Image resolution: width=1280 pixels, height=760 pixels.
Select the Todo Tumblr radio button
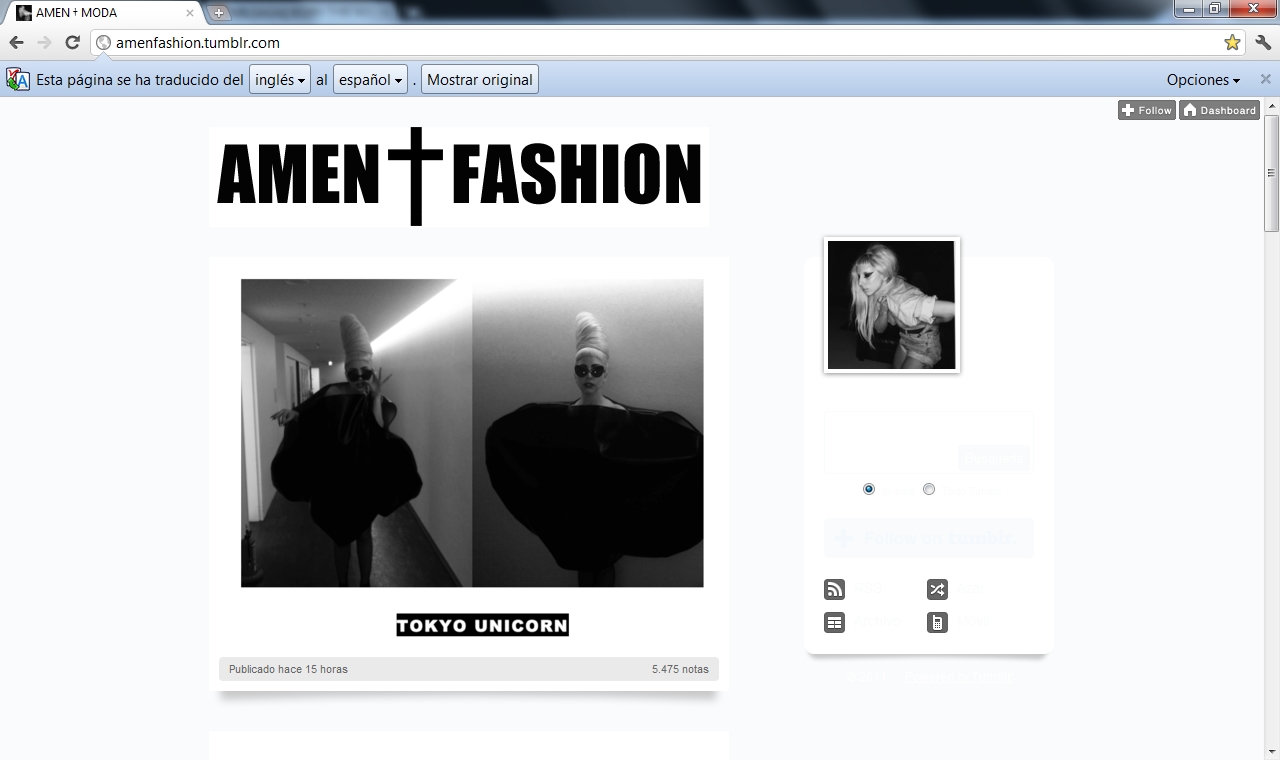[929, 489]
